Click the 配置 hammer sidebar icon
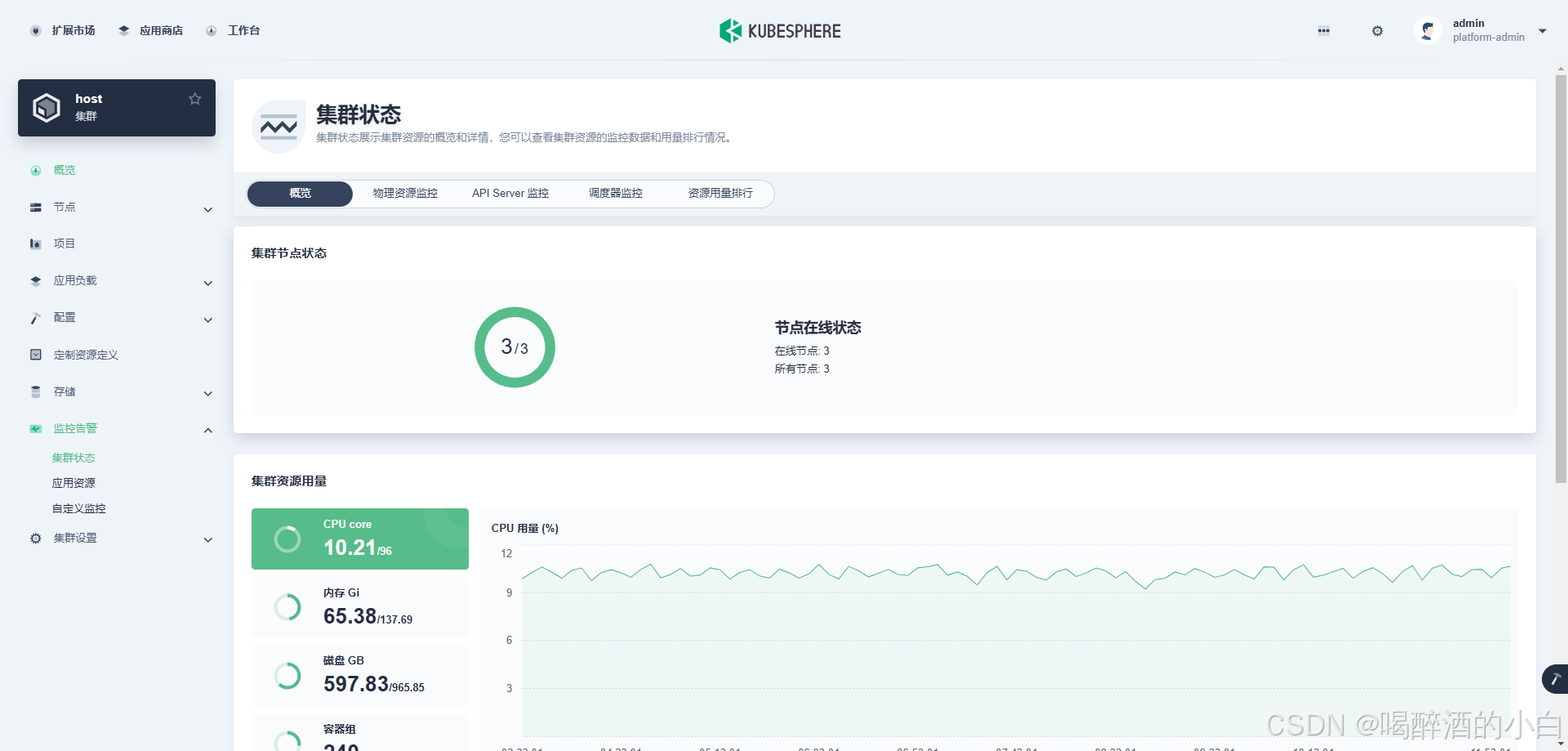 [36, 318]
